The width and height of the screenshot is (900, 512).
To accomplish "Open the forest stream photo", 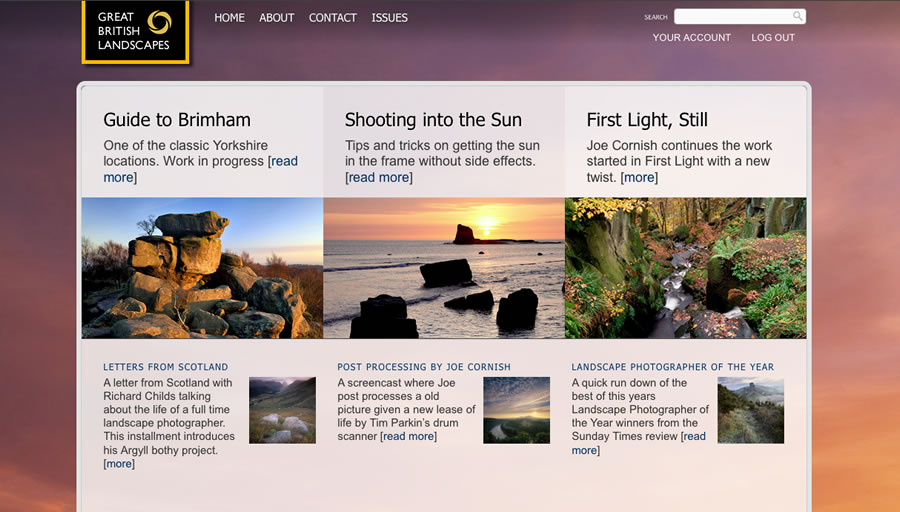I will (686, 268).
